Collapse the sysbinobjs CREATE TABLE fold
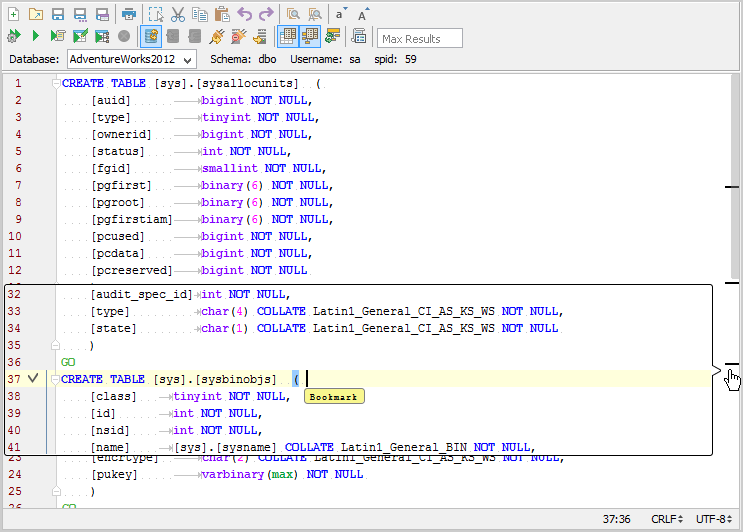The height and width of the screenshot is (532, 743). coord(55,379)
